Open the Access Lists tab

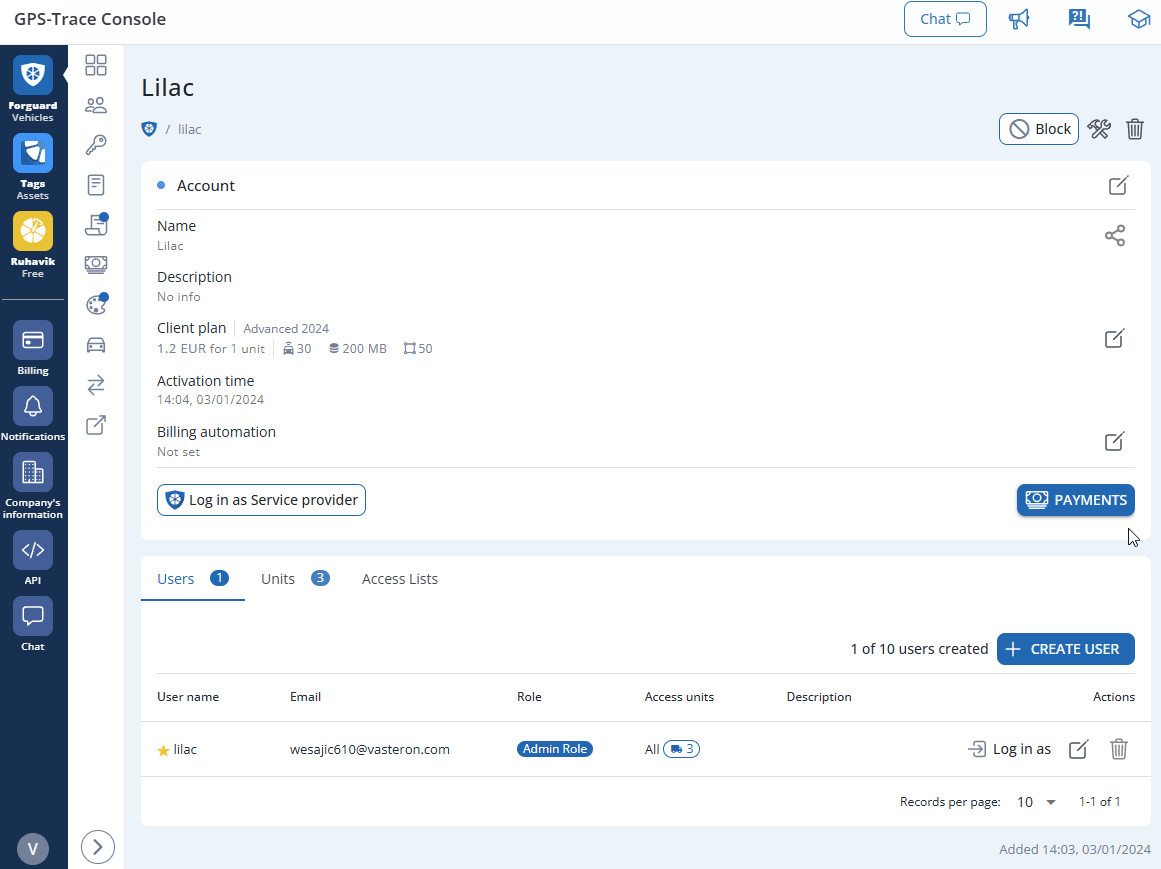tap(399, 578)
